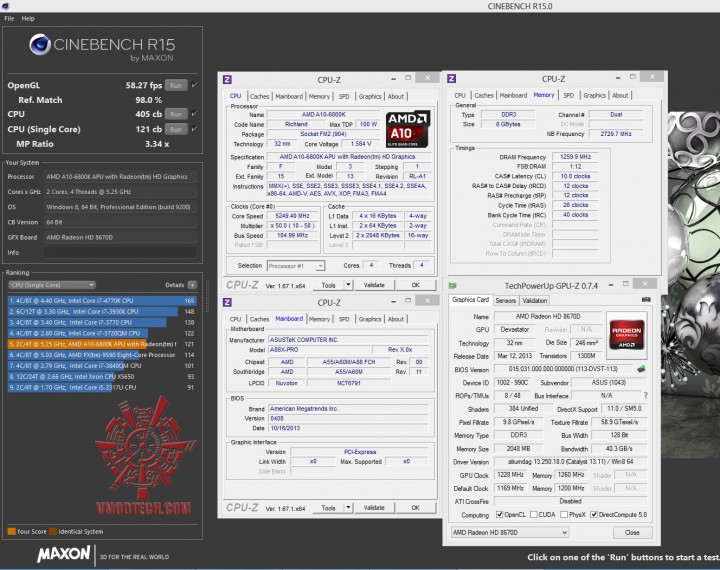Open the Processor #1 selection dropdown
720x570 pixels.
[296, 266]
